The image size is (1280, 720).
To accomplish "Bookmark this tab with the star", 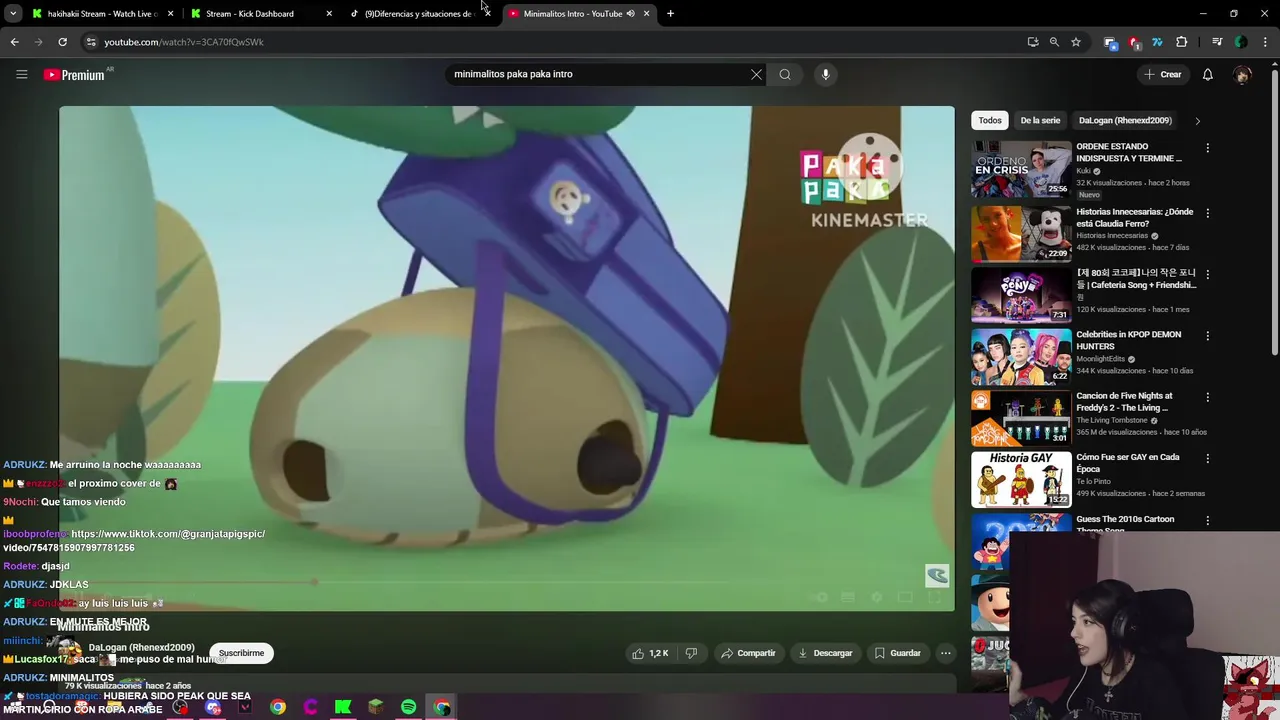I will [1076, 42].
